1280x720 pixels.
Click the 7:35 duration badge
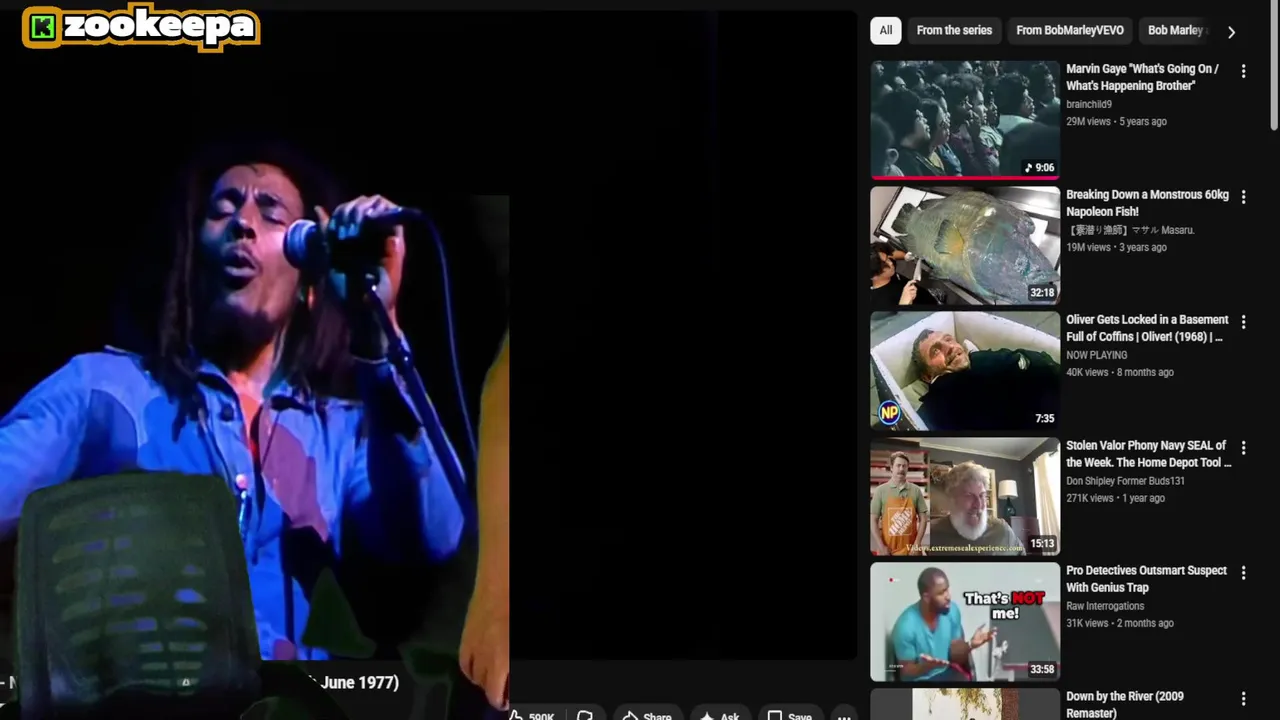1044,418
